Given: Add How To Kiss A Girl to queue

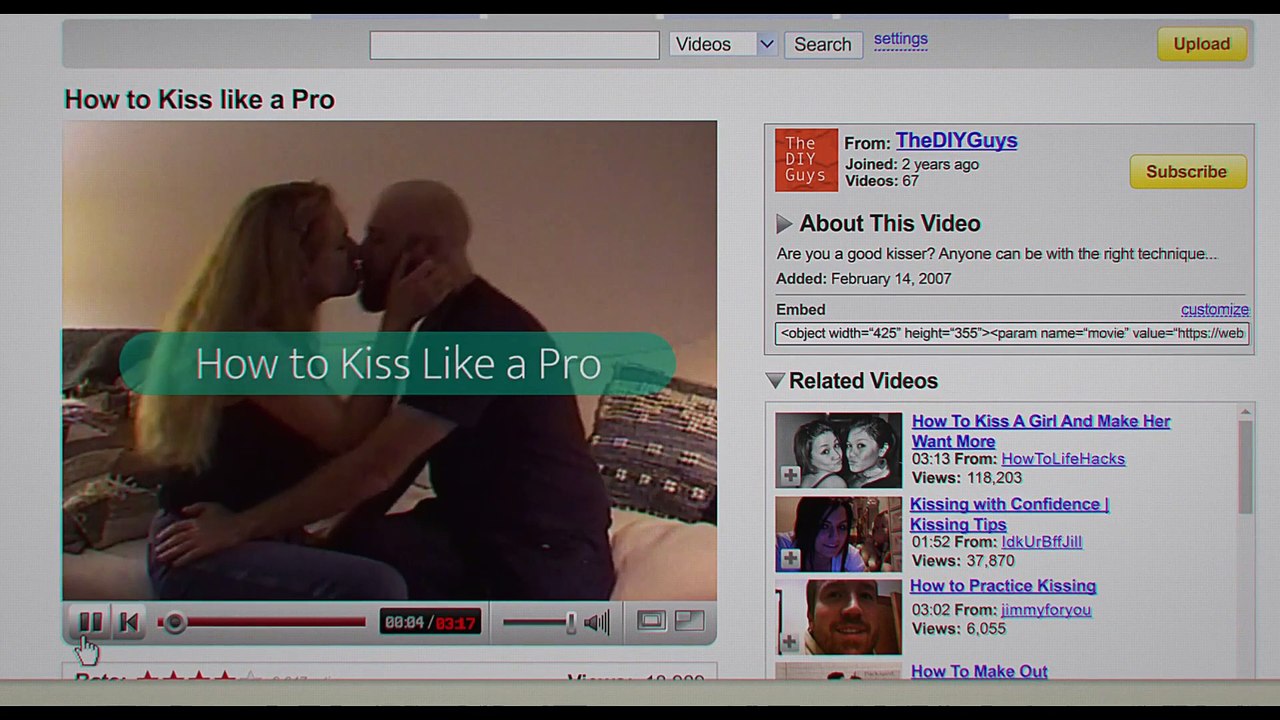Looking at the screenshot, I should [x=790, y=475].
